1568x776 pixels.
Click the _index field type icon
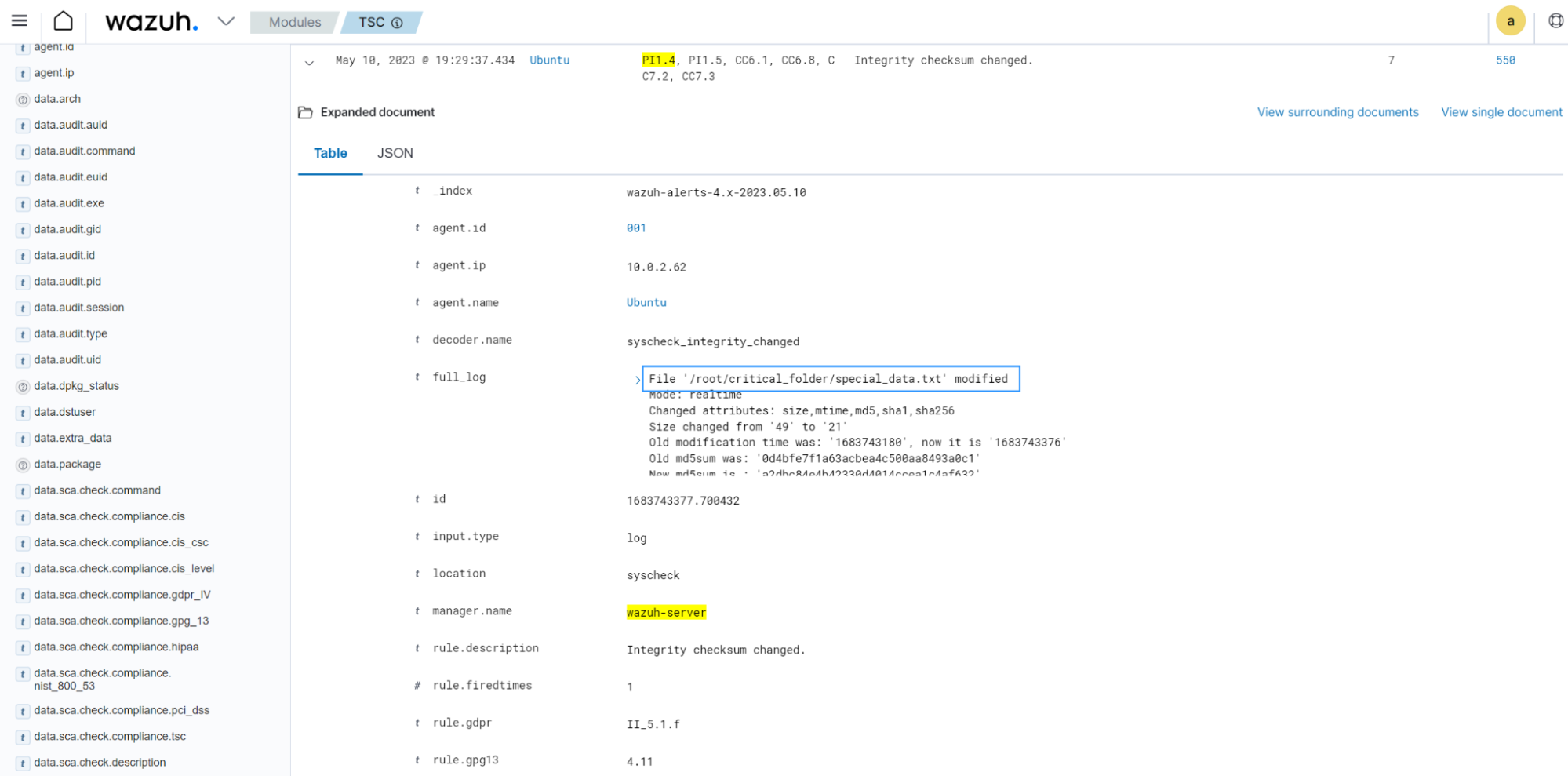click(x=417, y=191)
